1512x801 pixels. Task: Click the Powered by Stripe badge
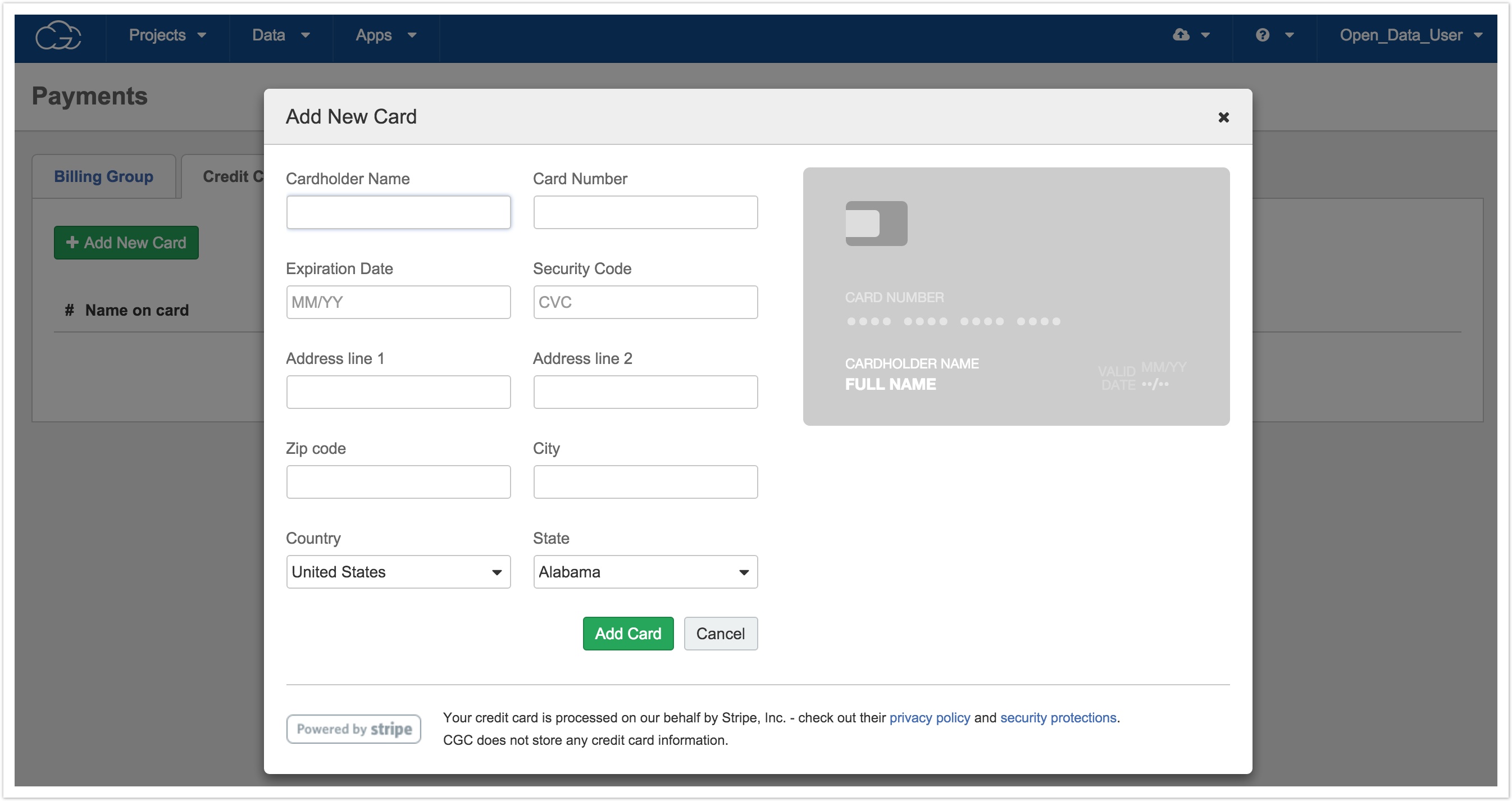click(353, 729)
